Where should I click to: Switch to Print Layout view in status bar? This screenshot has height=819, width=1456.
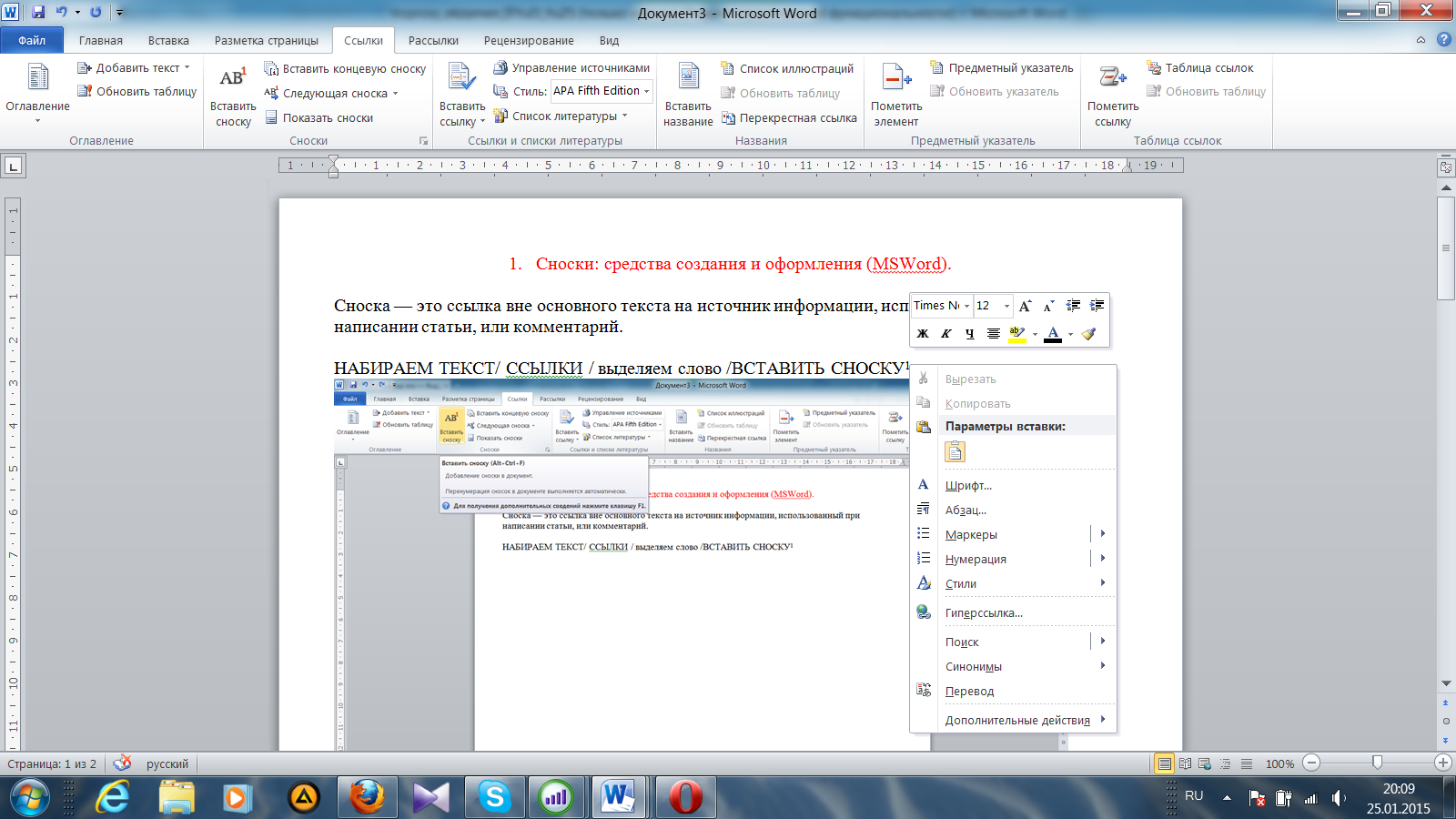[1165, 763]
